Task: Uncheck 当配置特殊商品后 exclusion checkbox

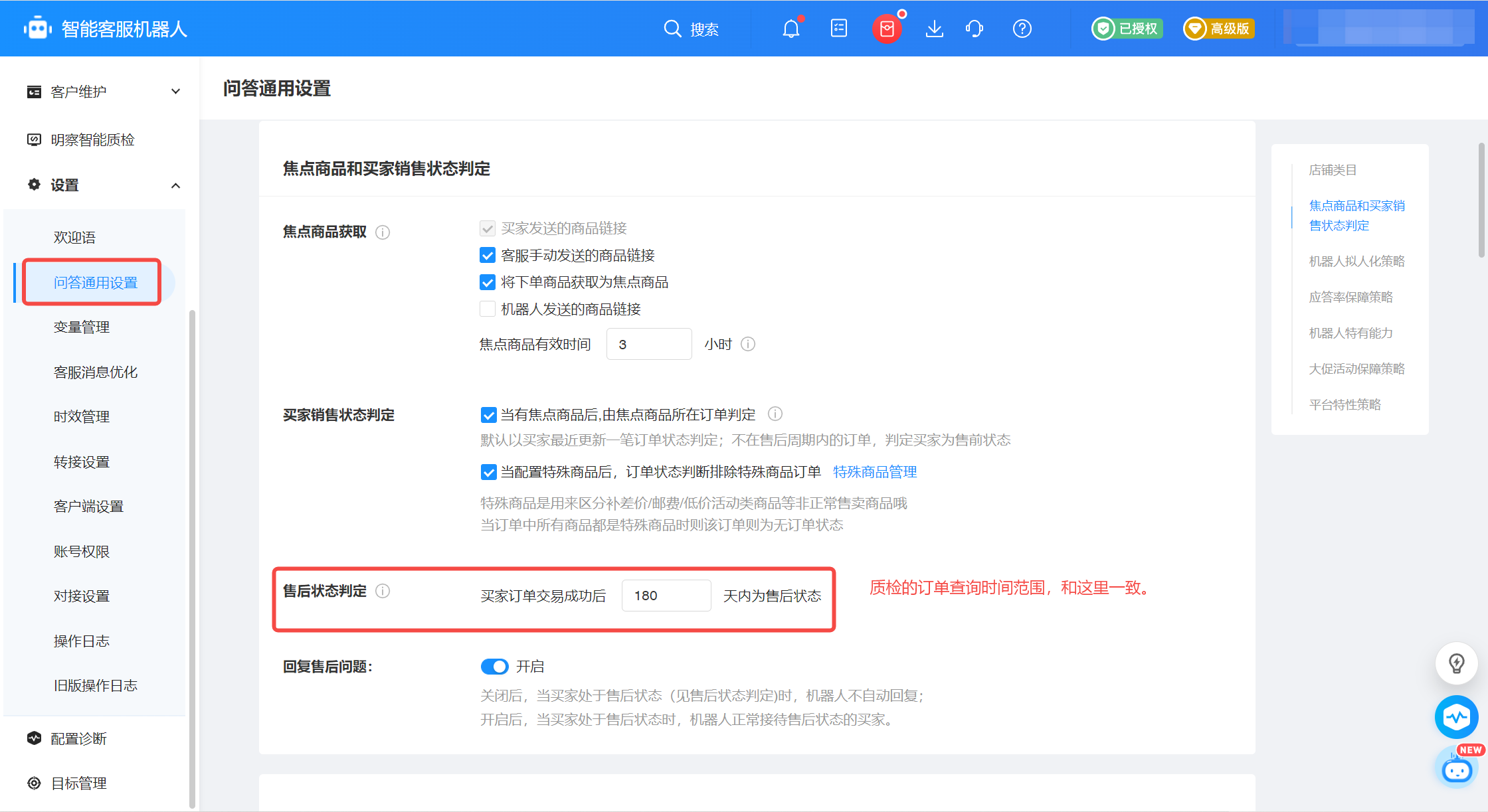Action: [488, 472]
